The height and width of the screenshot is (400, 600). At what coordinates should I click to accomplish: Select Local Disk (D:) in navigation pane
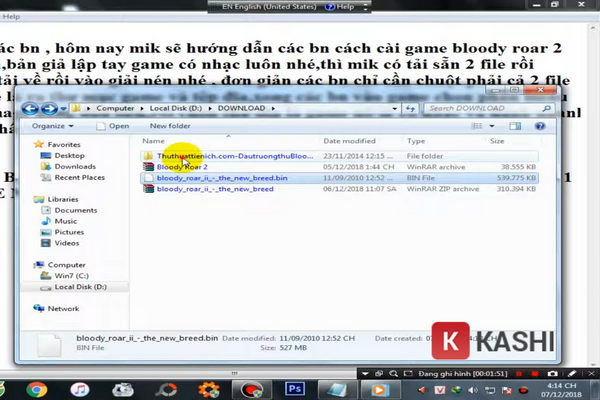tap(80, 287)
